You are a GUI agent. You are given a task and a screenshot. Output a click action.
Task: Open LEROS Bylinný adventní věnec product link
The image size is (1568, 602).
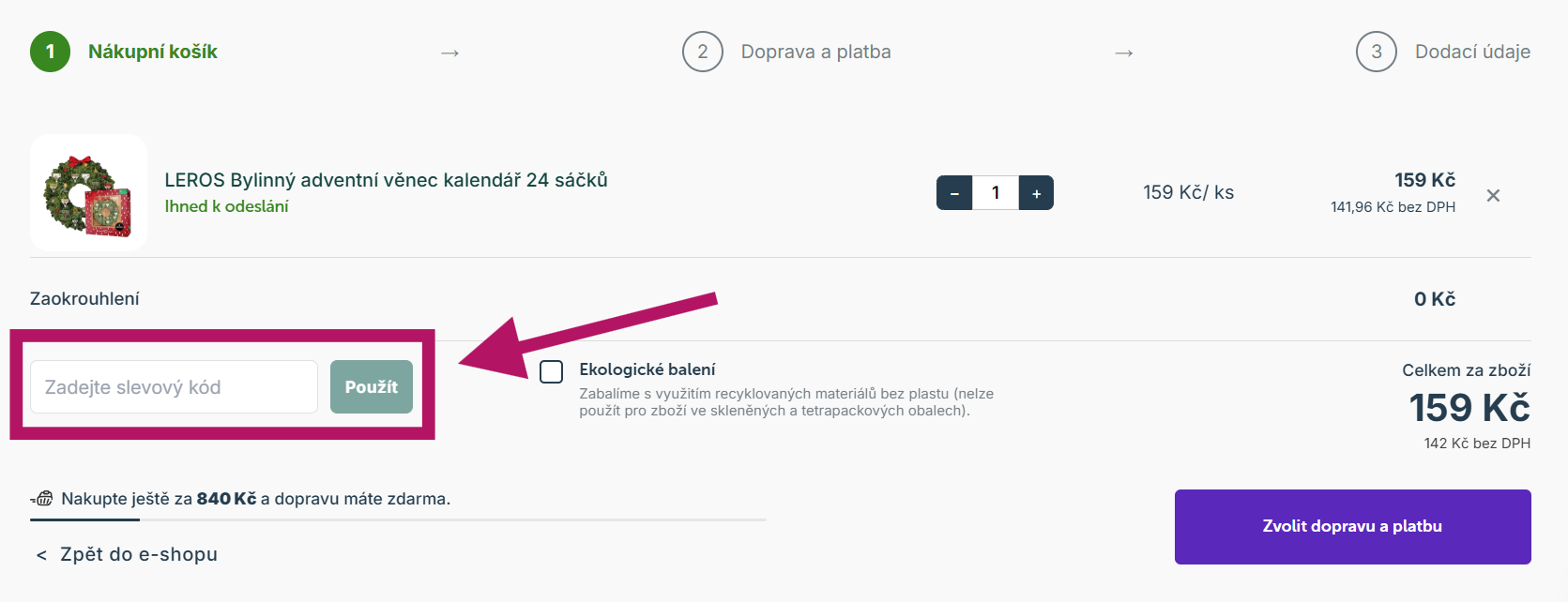coord(386,180)
